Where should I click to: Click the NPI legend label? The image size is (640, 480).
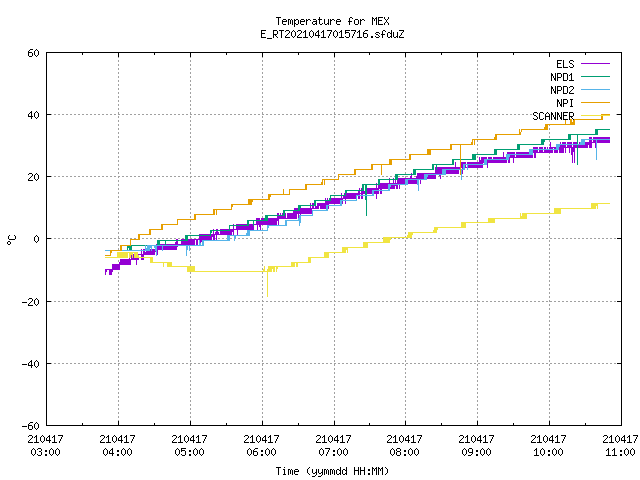[x=565, y=103]
